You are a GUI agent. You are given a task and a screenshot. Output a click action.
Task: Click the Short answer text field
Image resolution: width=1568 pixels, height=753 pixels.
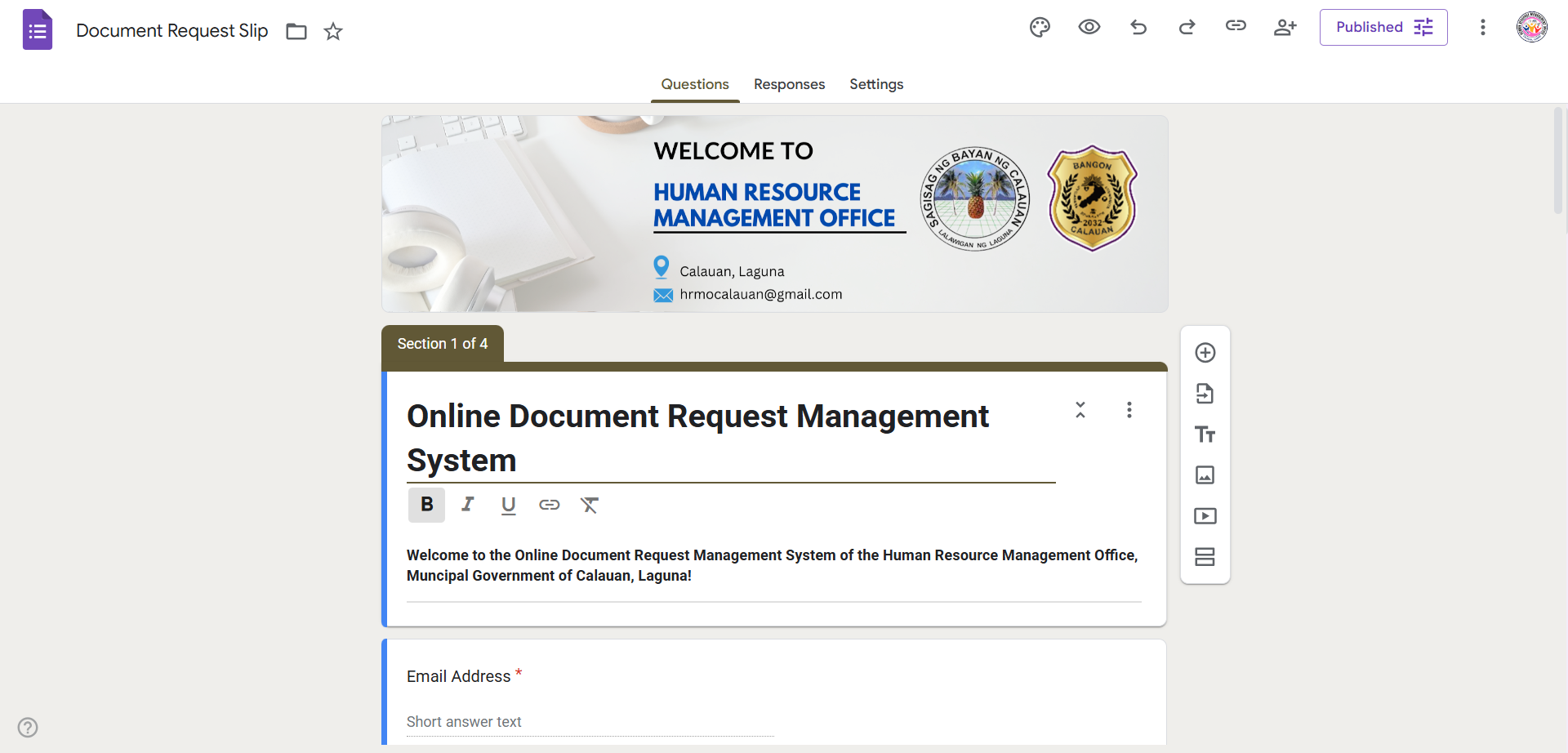[590, 722]
